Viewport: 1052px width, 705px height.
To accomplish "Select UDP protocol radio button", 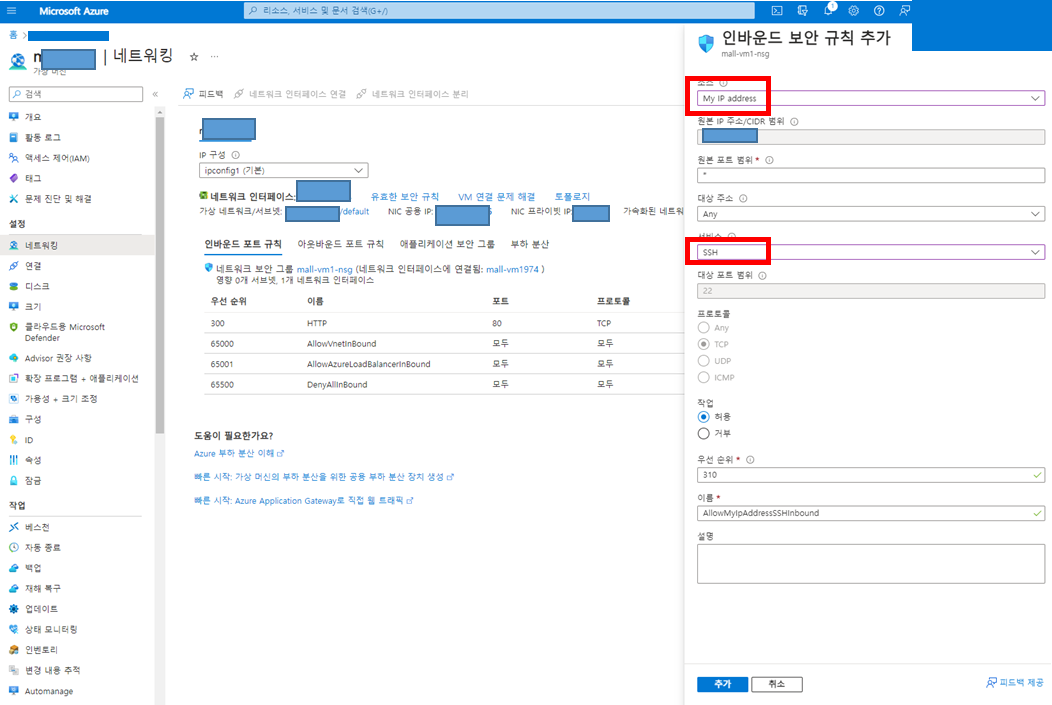I will [703, 361].
